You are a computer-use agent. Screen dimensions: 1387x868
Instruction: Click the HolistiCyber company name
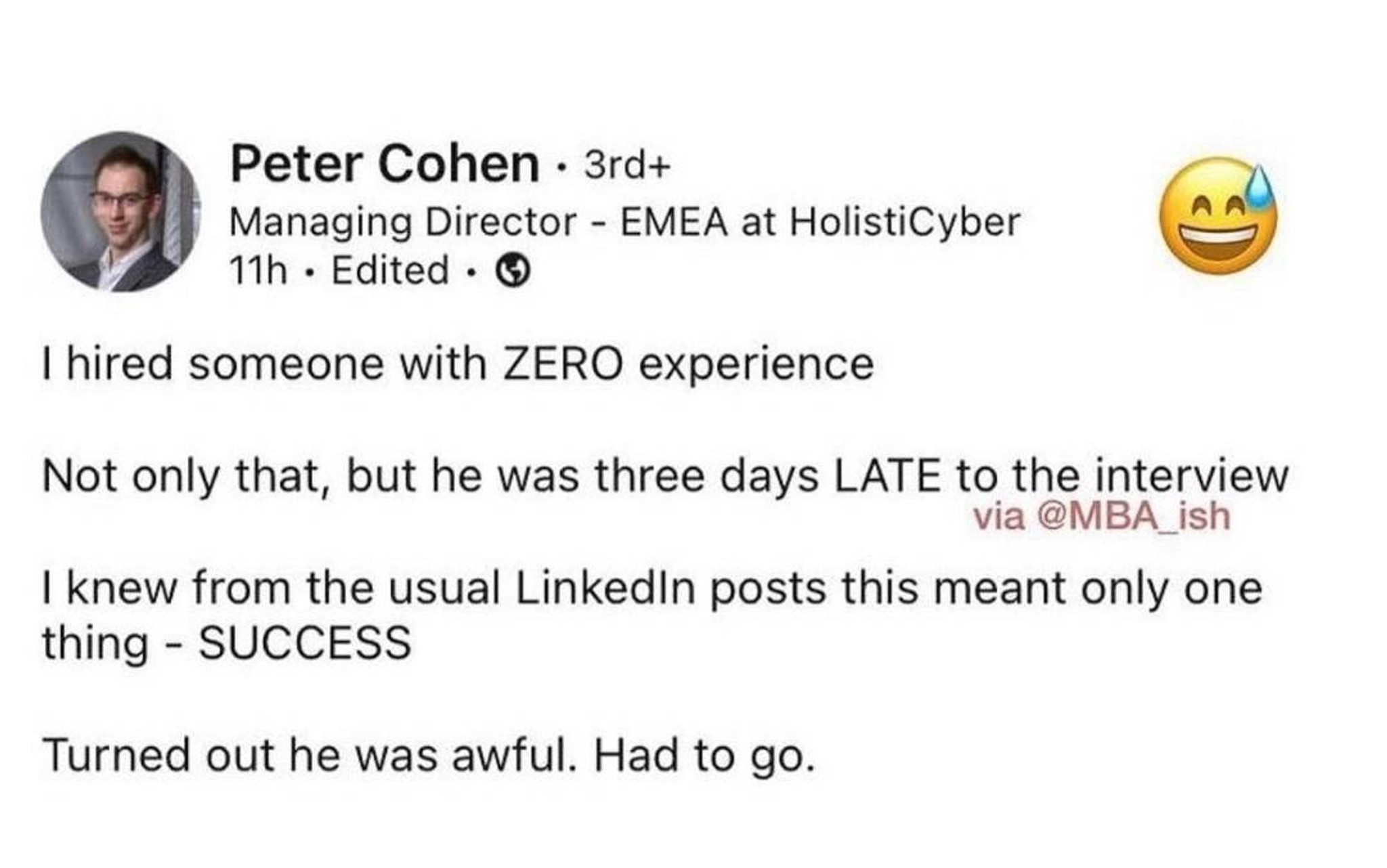pyautogui.click(x=904, y=221)
